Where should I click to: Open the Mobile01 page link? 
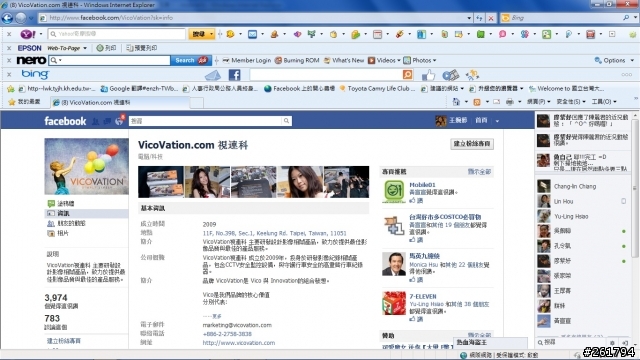422,184
